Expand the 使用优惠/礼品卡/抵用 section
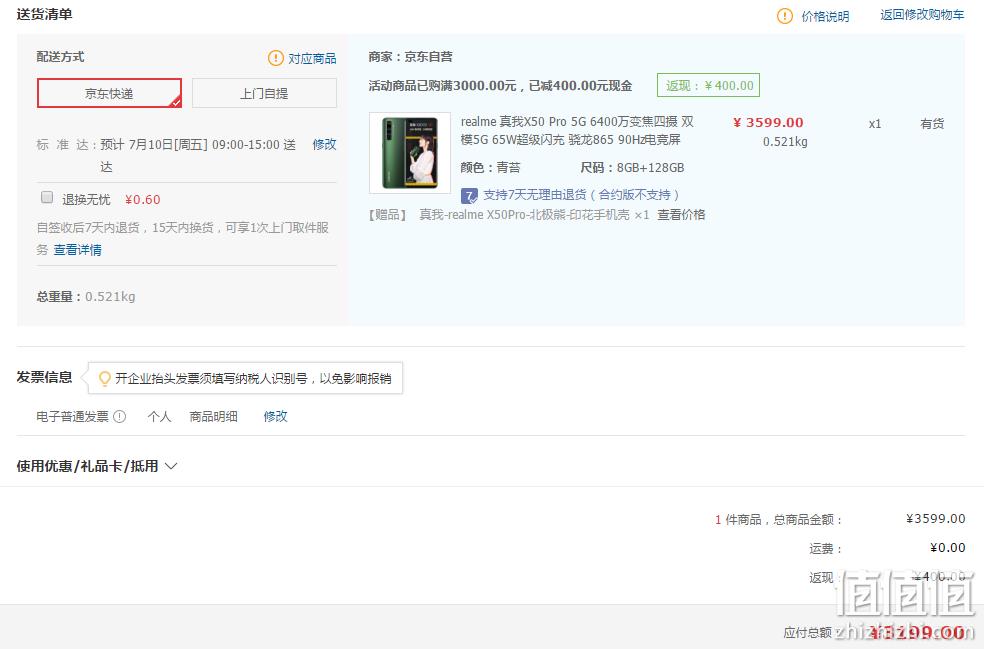 tap(97, 466)
